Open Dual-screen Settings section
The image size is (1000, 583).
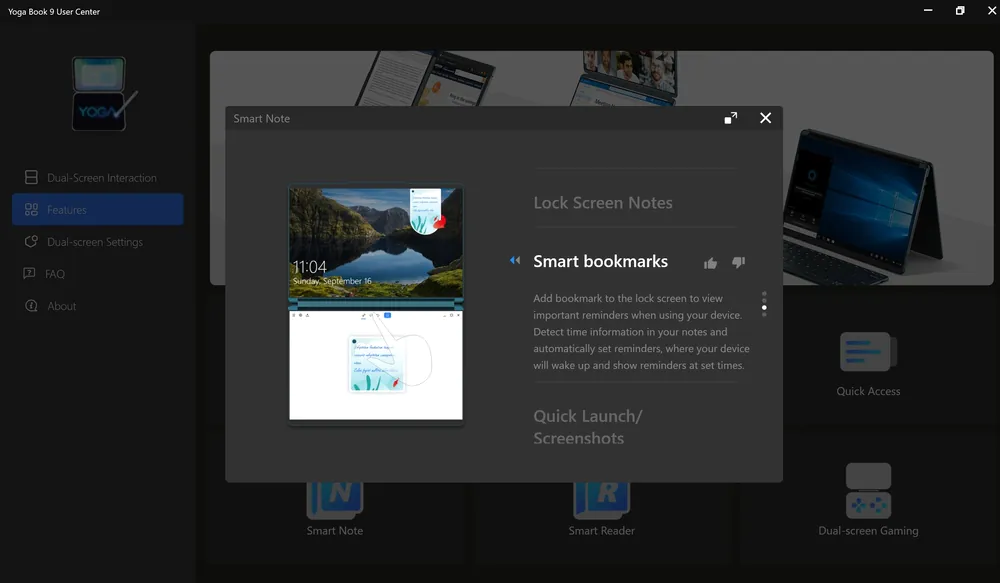(x=98, y=242)
